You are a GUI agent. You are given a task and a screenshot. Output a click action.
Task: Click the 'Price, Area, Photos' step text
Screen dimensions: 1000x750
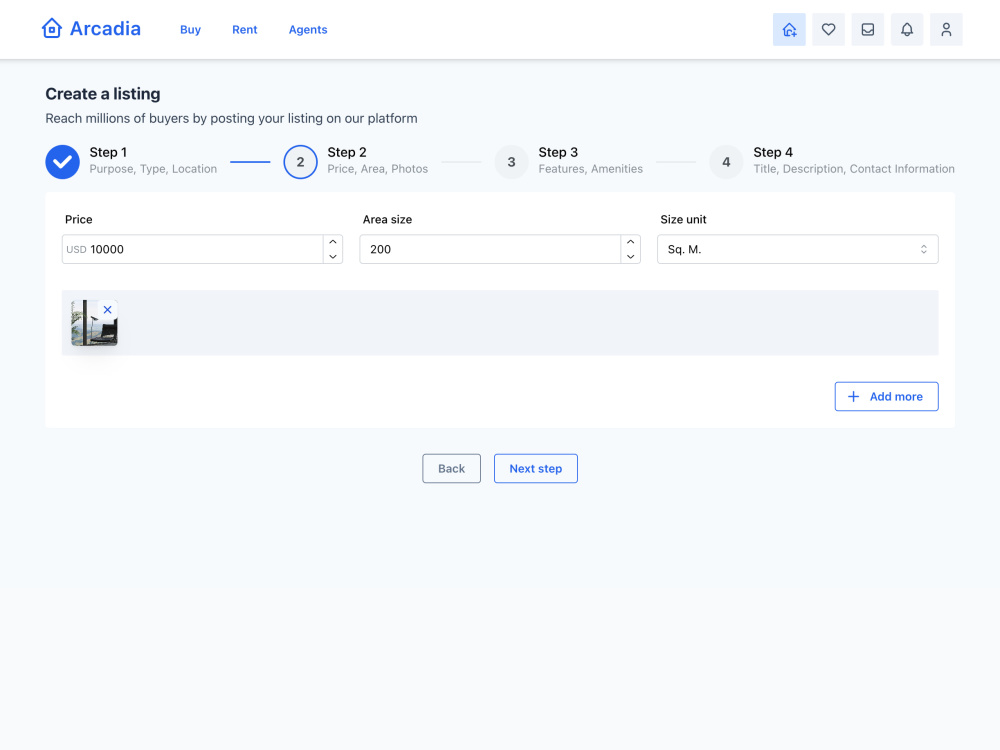point(378,169)
